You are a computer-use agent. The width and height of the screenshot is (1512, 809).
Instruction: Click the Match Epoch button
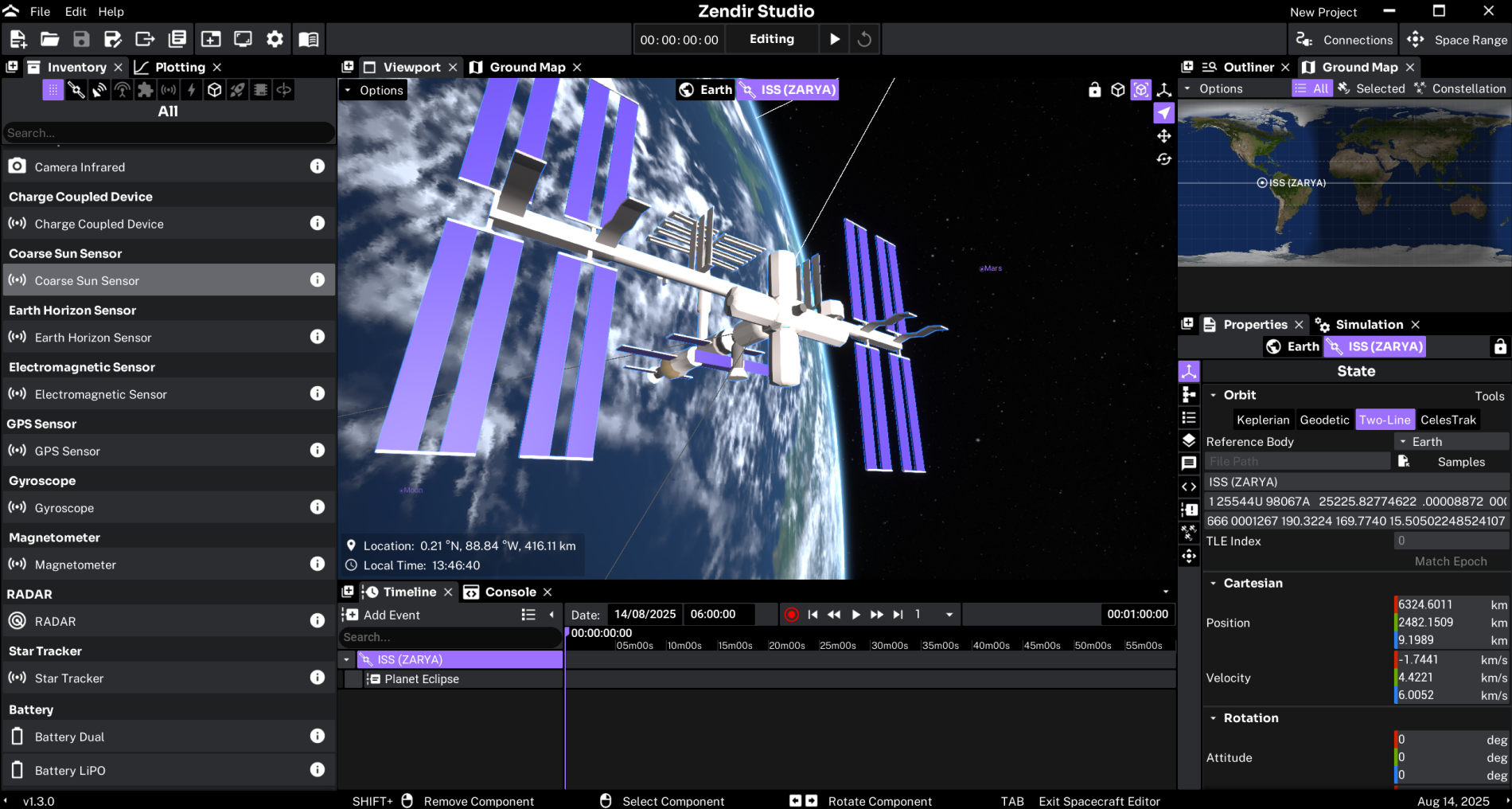(x=1450, y=561)
